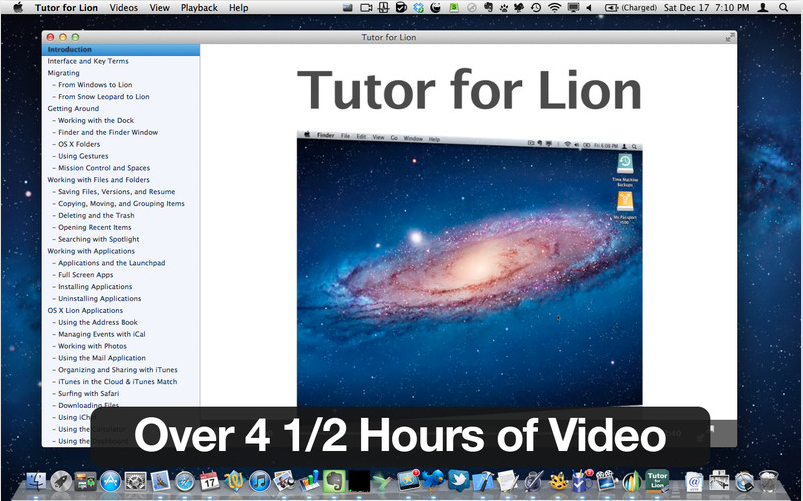Launch the App Store from the Dock

111,482
